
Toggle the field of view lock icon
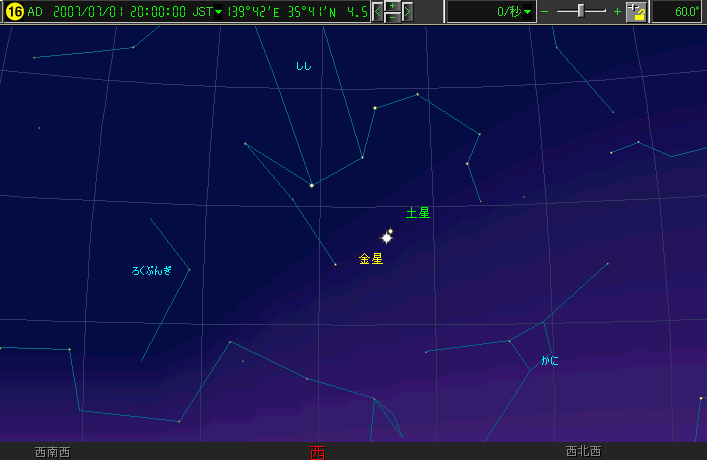coord(637,12)
